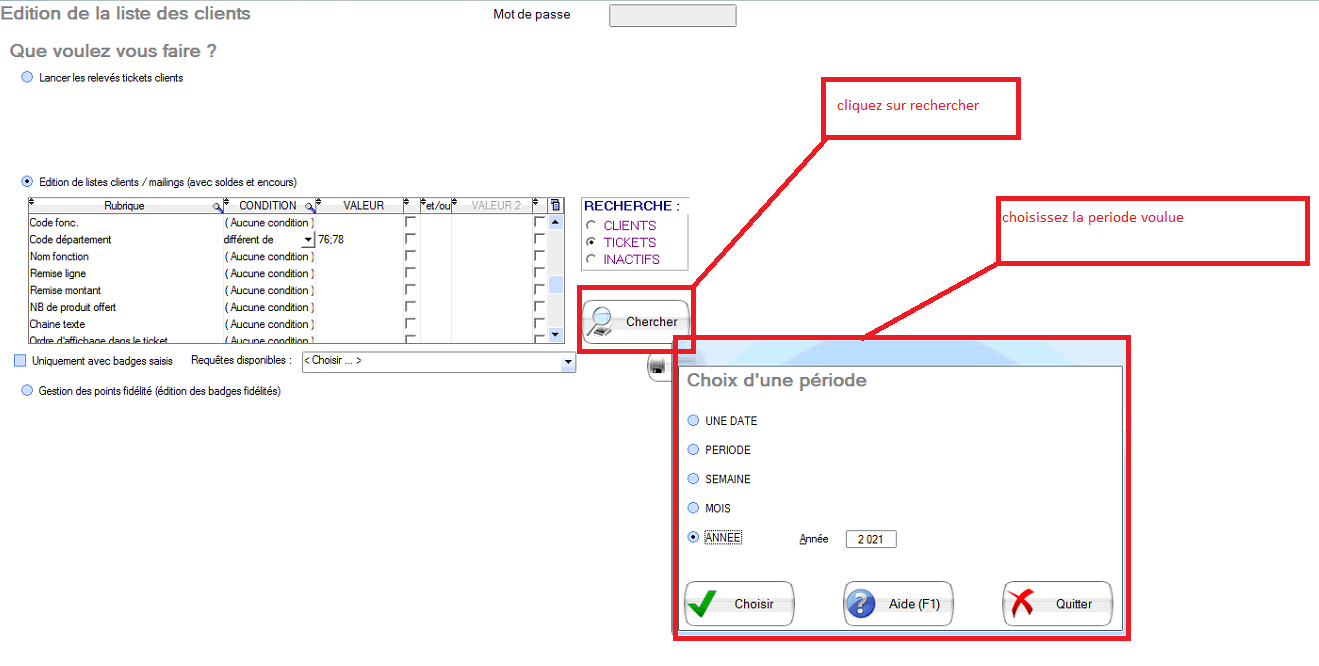Click the Année input field showing 2 021
The height and width of the screenshot is (666, 1319).
coord(870,539)
